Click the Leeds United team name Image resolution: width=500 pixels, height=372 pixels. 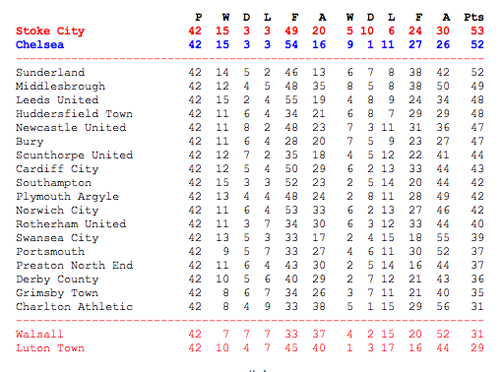tap(57, 100)
